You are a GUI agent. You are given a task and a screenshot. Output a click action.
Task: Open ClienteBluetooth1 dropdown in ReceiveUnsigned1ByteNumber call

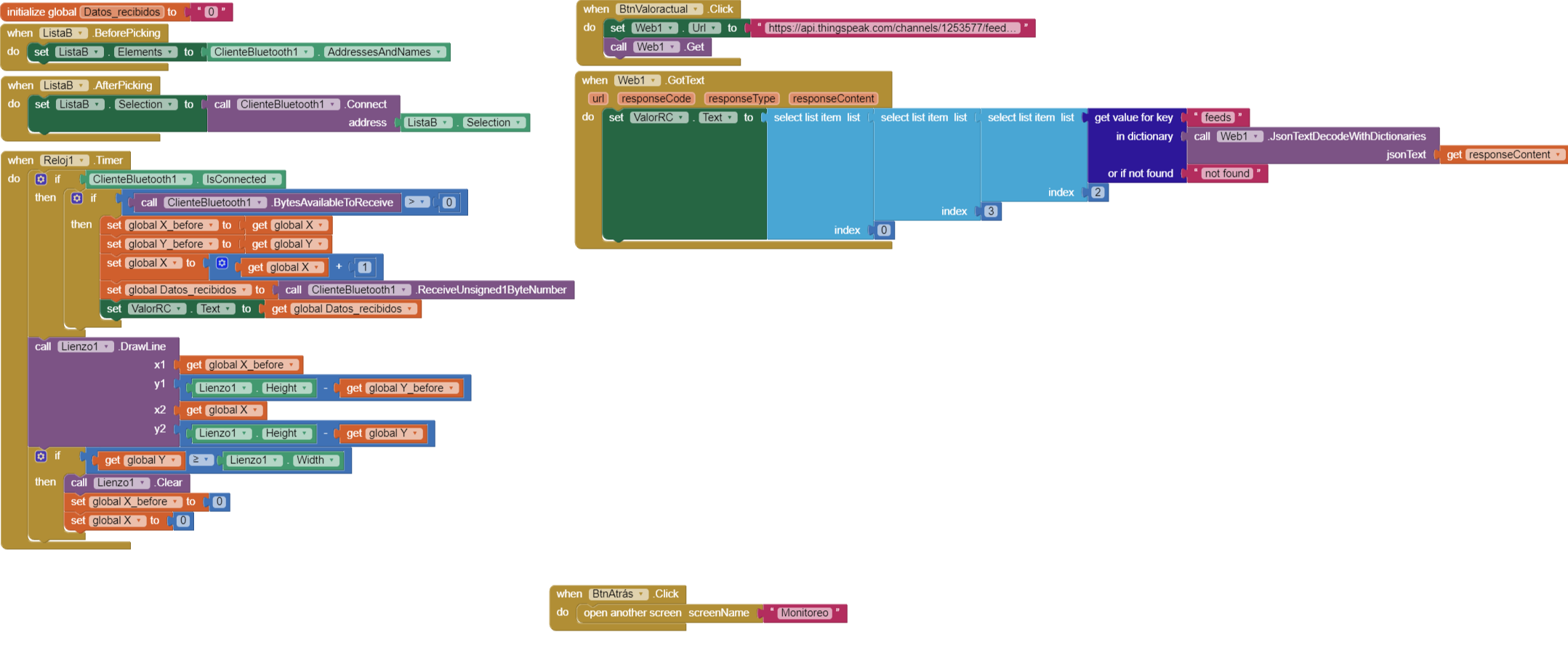pos(359,289)
